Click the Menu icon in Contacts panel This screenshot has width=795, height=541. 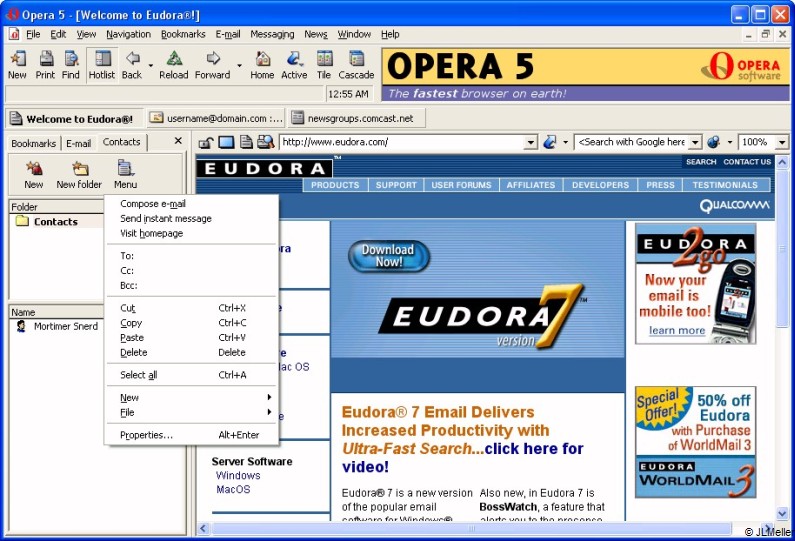click(x=125, y=175)
